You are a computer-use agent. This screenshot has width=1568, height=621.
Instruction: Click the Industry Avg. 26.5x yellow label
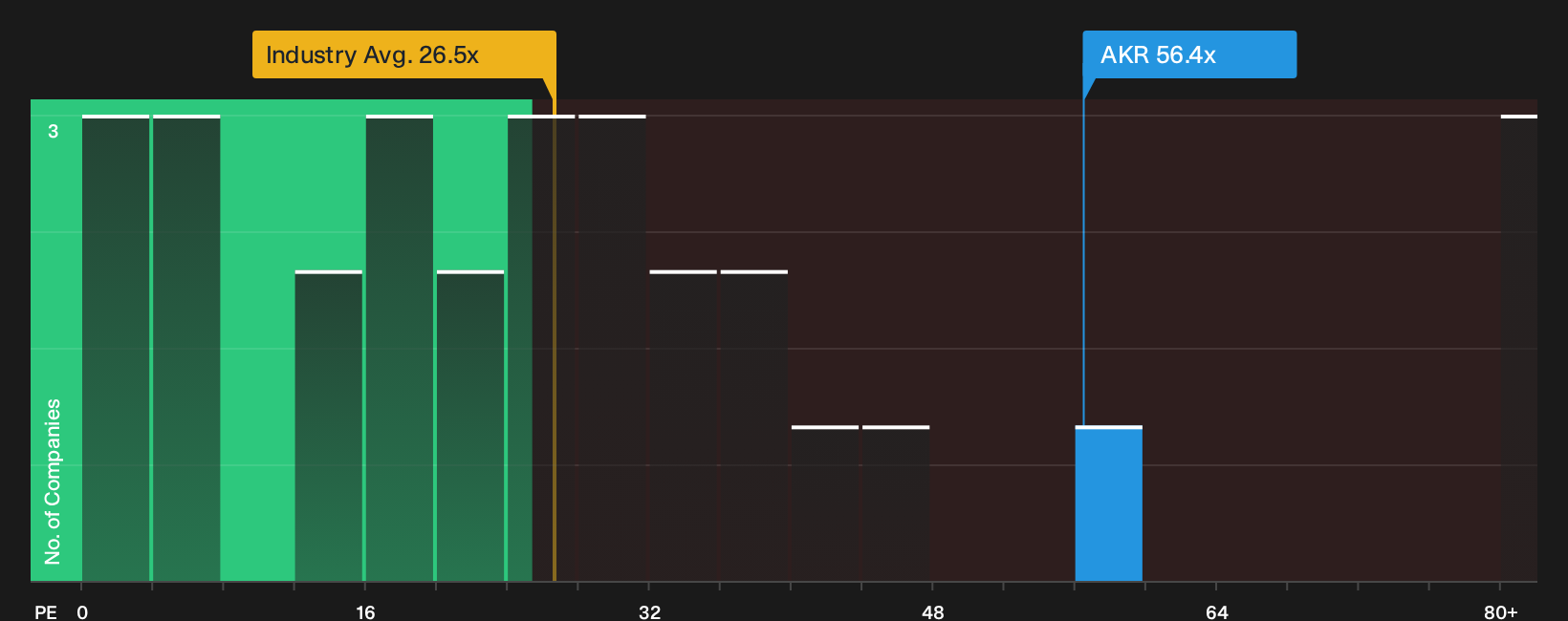click(x=403, y=54)
